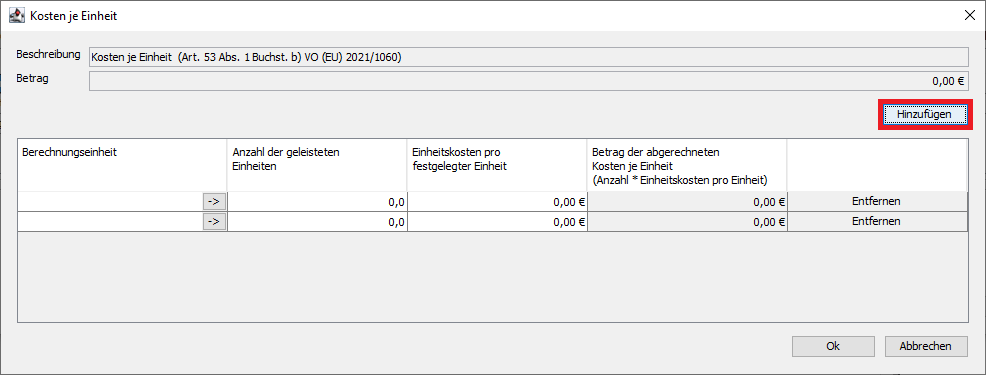This screenshot has height=375, width=986.
Task: Select first row Anzahl der geleisteten Einheiten cell
Action: click(318, 201)
